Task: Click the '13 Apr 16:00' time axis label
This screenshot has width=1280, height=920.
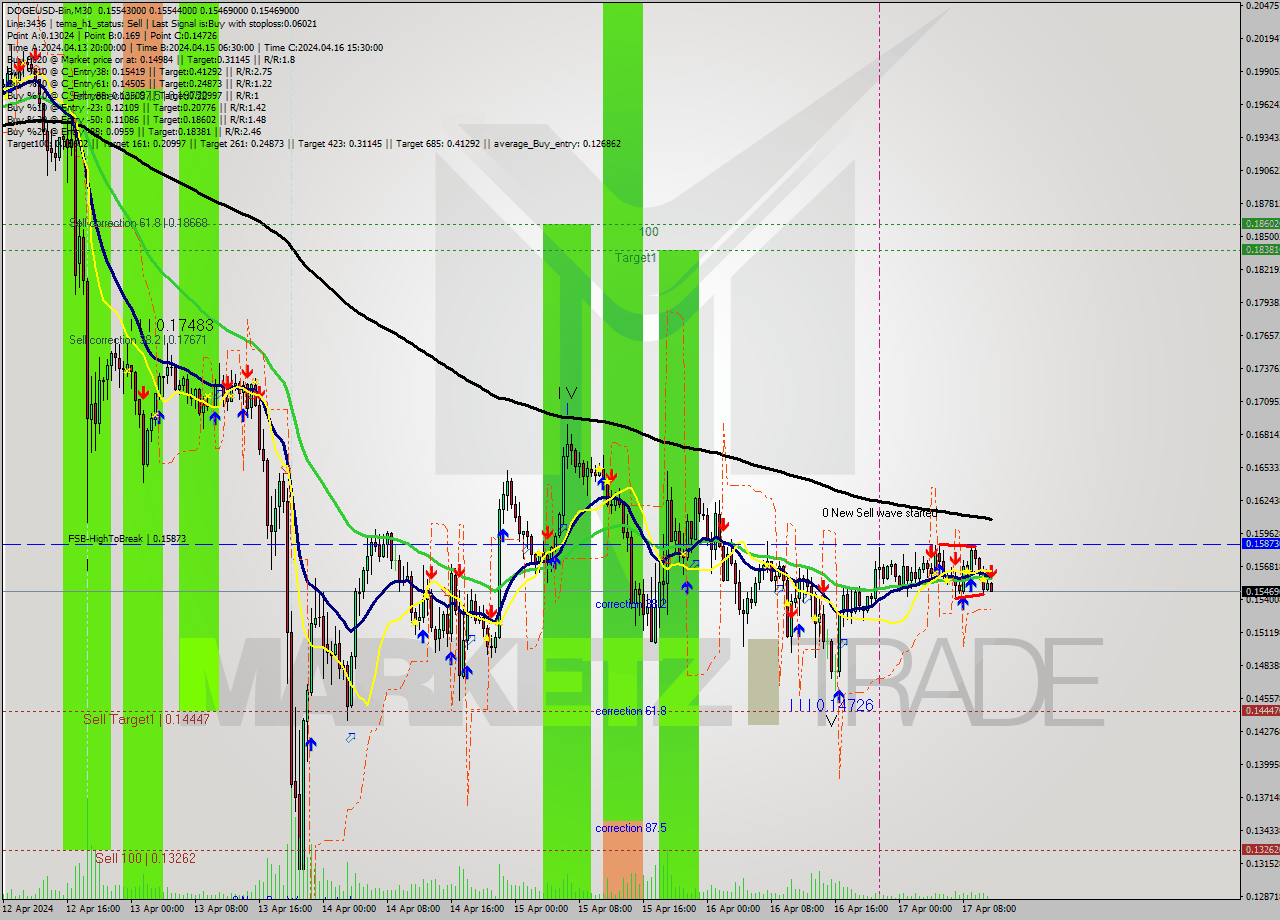Action: 285,909
